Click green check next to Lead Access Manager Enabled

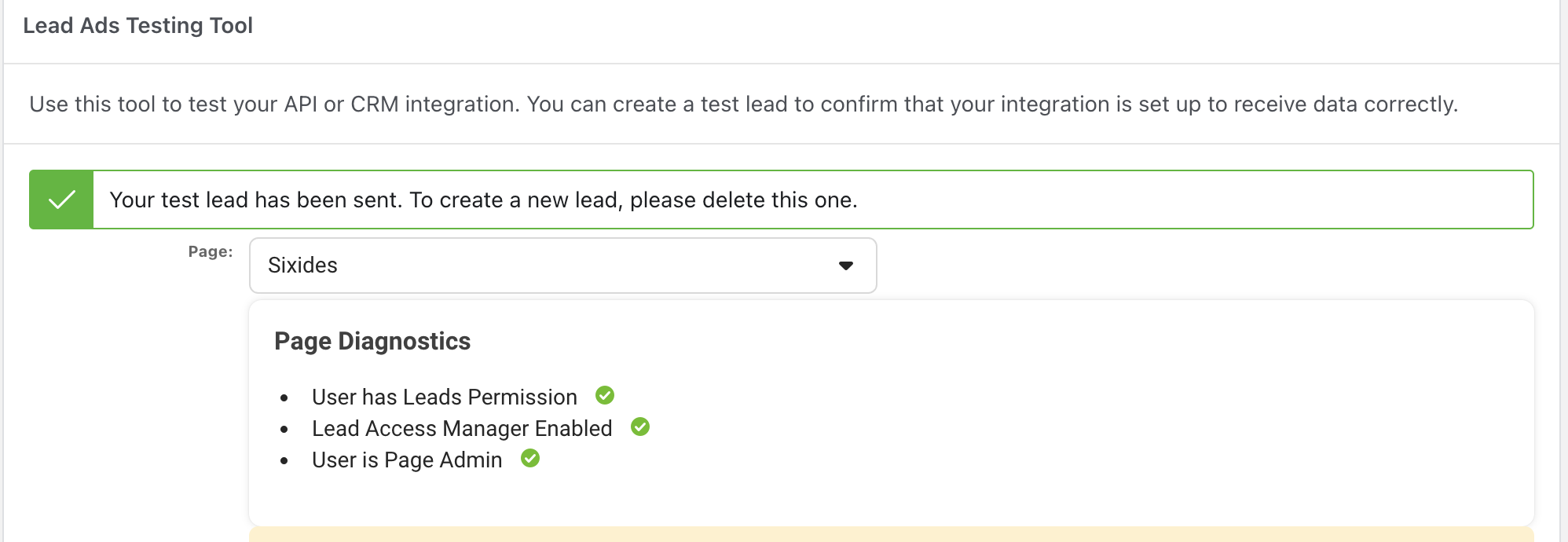click(640, 427)
